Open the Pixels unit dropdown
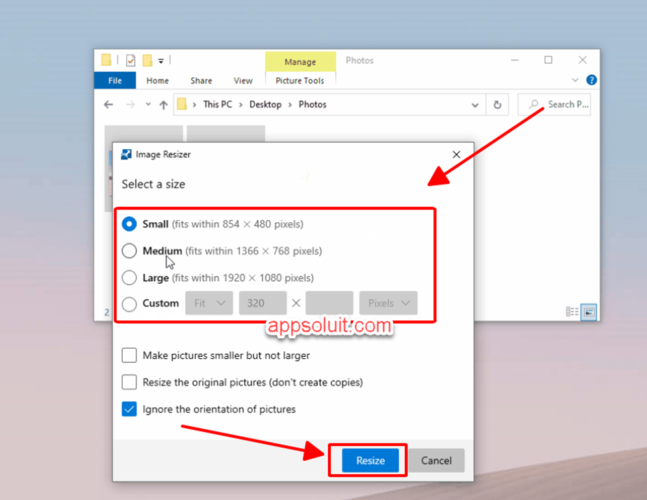This screenshot has width=647, height=500. click(x=388, y=303)
